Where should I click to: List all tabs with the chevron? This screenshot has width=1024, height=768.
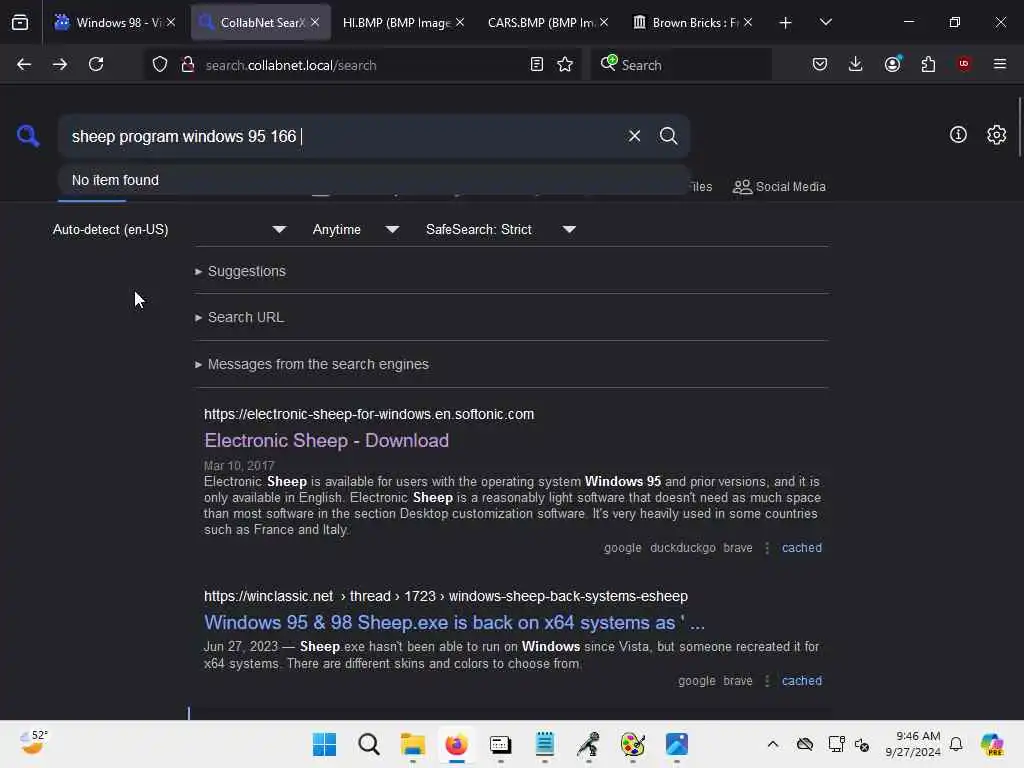(825, 22)
